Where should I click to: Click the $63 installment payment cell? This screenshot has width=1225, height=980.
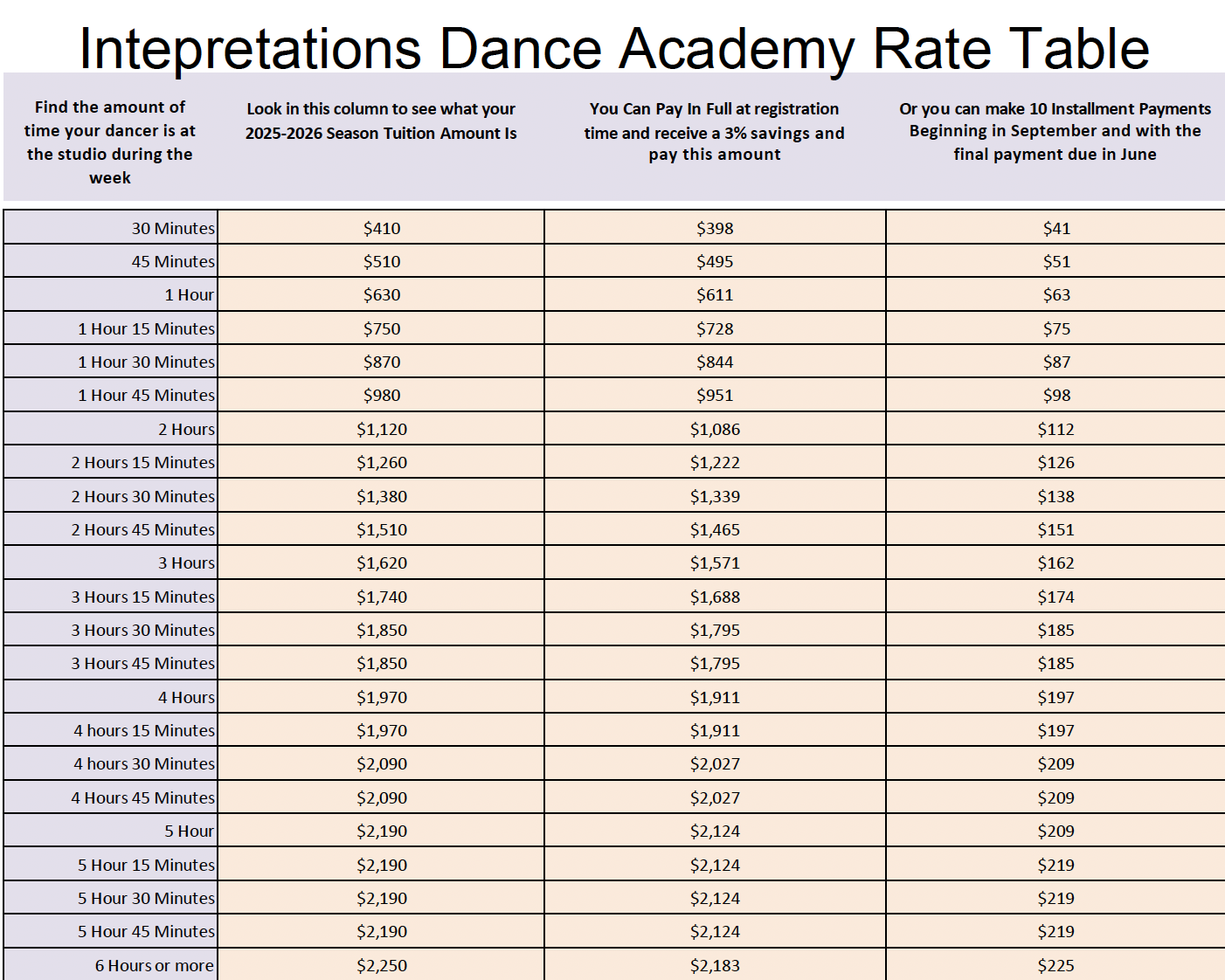(1056, 294)
